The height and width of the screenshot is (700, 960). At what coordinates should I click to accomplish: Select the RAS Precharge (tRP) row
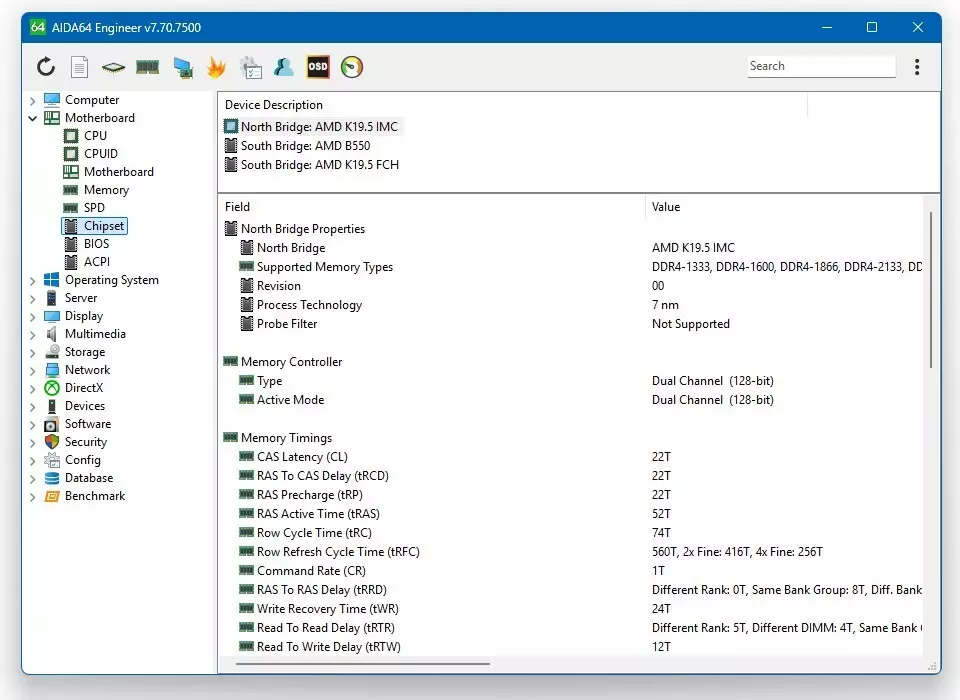click(x=572, y=495)
